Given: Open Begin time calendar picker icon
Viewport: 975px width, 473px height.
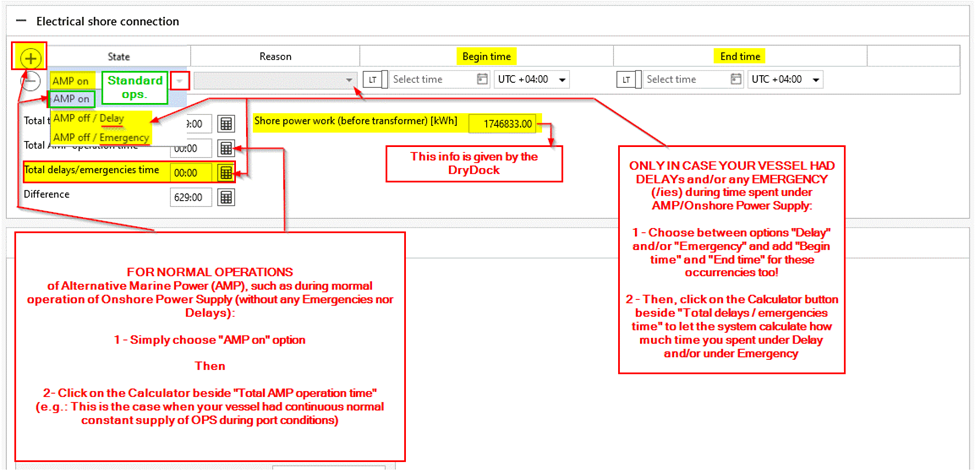Looking at the screenshot, I should click(482, 80).
